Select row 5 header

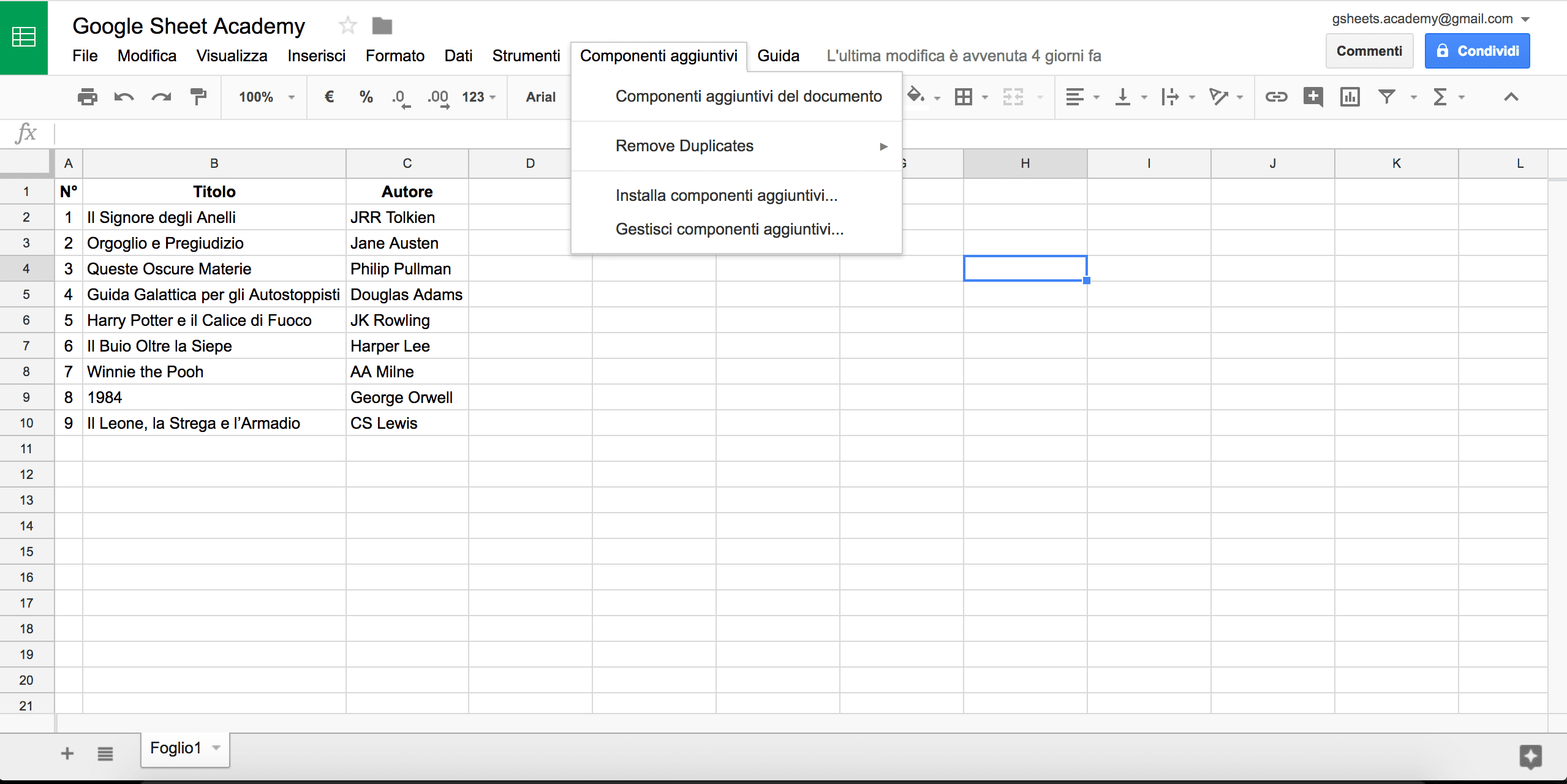26,294
